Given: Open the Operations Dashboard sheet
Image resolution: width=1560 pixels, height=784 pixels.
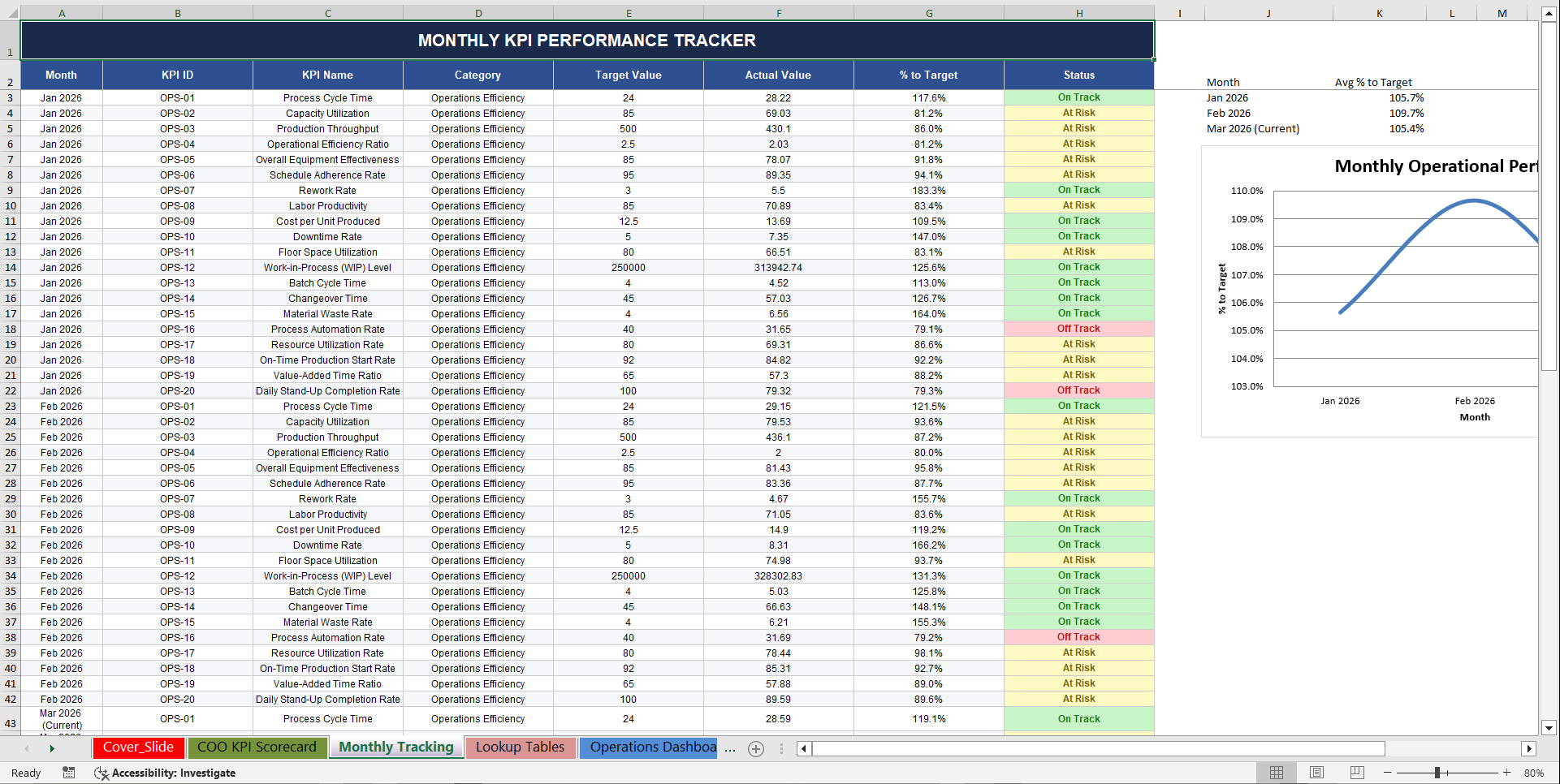Looking at the screenshot, I should 650,747.
